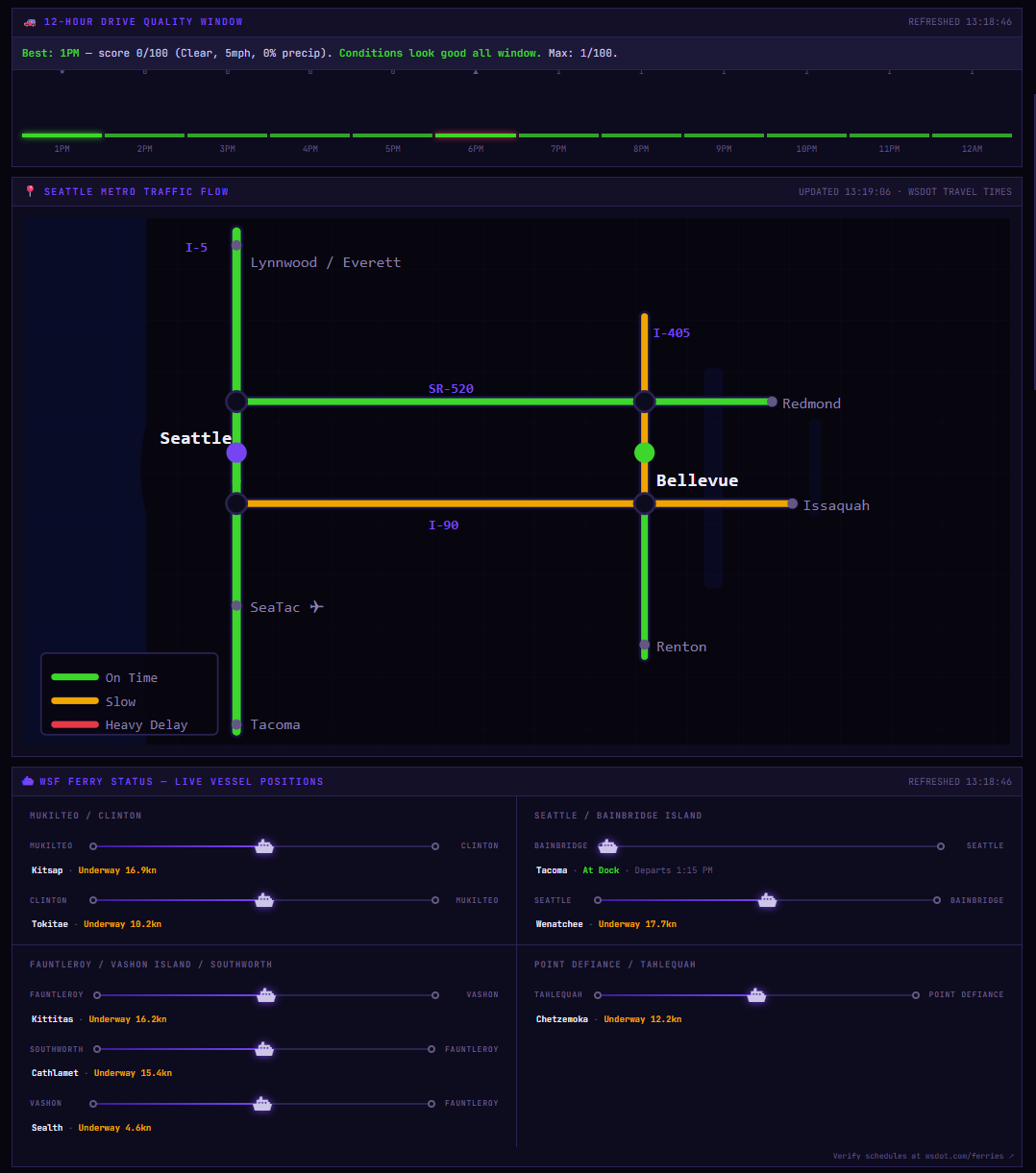1036x1173 pixels.
Task: Click the ferry icon in WSF Ferry Status header
Action: point(28,782)
